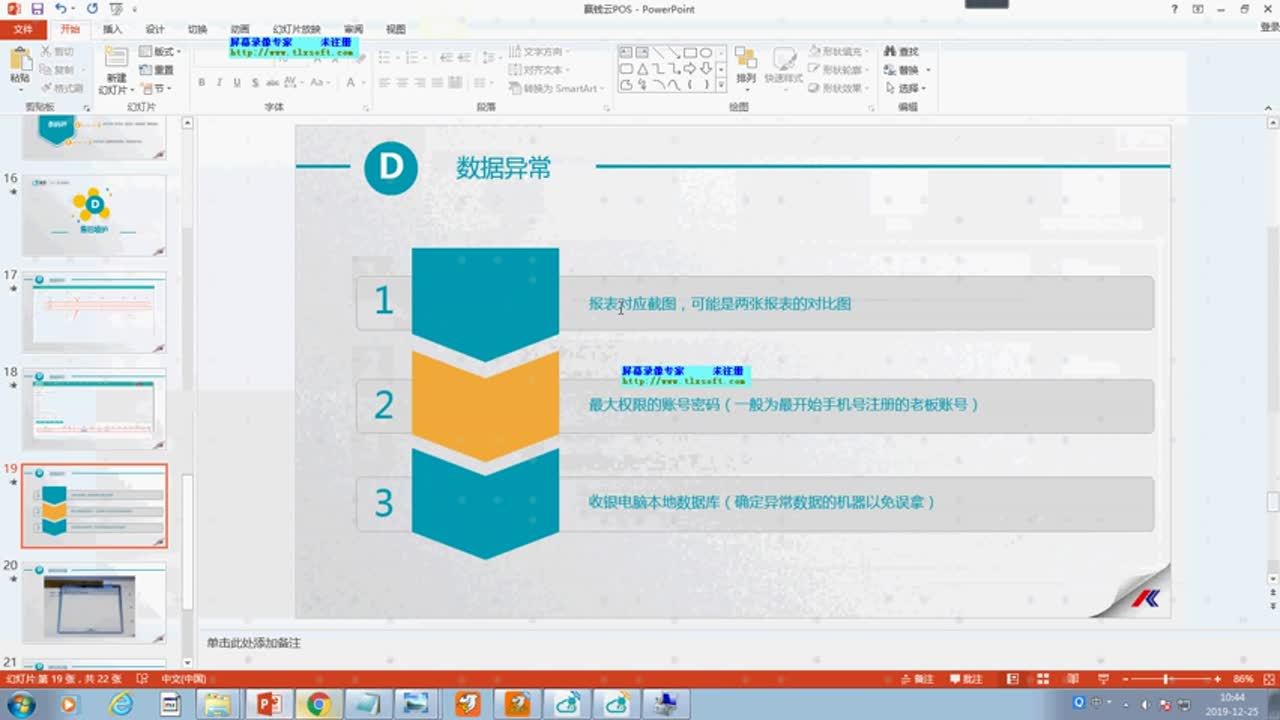
Task: Click the Save icon in quick access toolbar
Action: (37, 9)
